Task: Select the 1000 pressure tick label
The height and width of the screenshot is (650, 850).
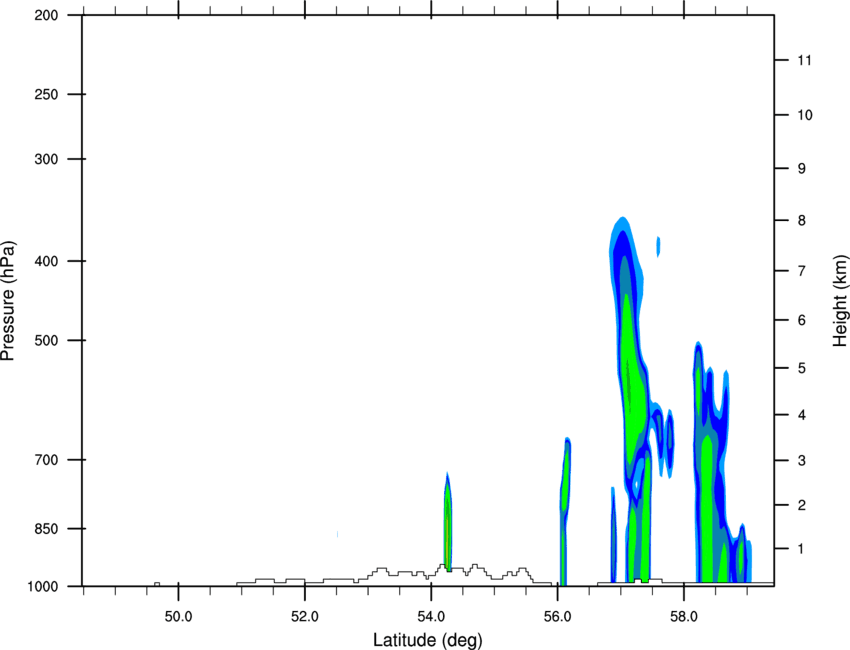Action: tap(43, 587)
